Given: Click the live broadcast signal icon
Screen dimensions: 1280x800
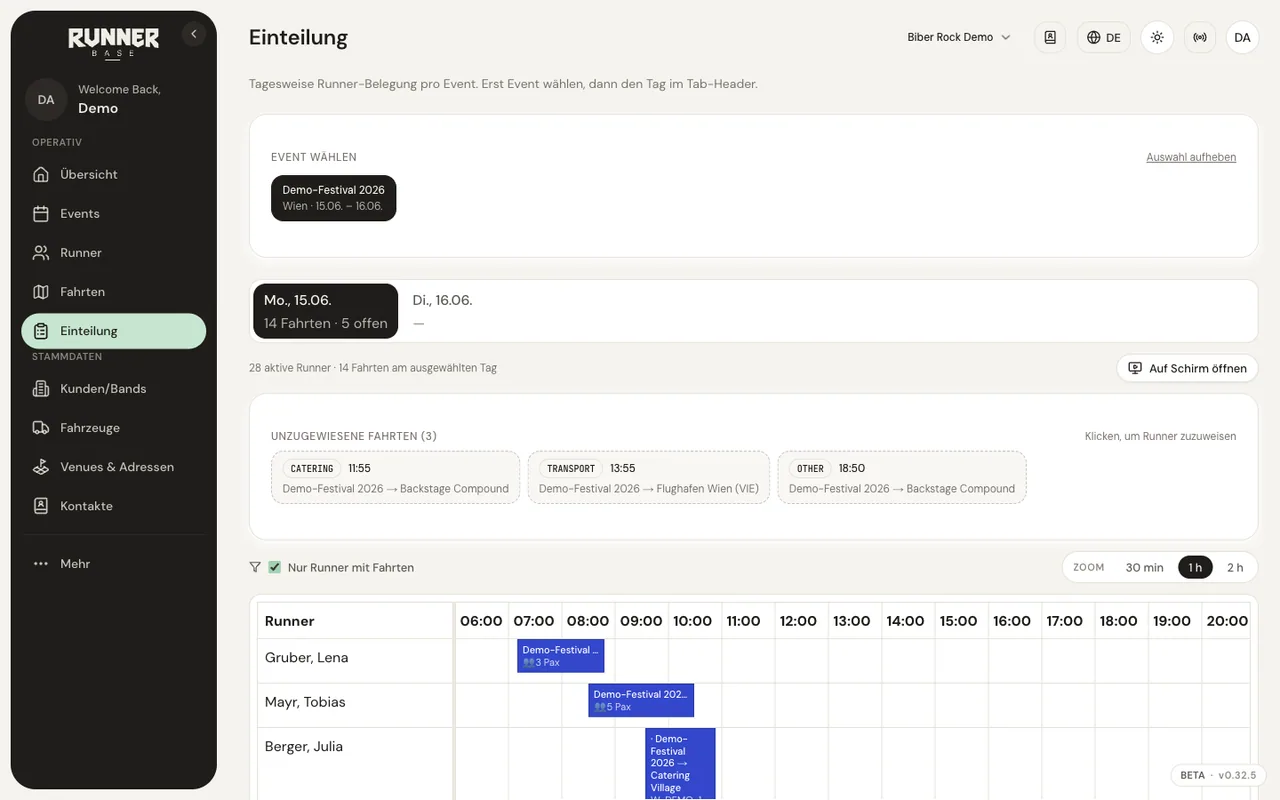Looking at the screenshot, I should tap(1200, 37).
